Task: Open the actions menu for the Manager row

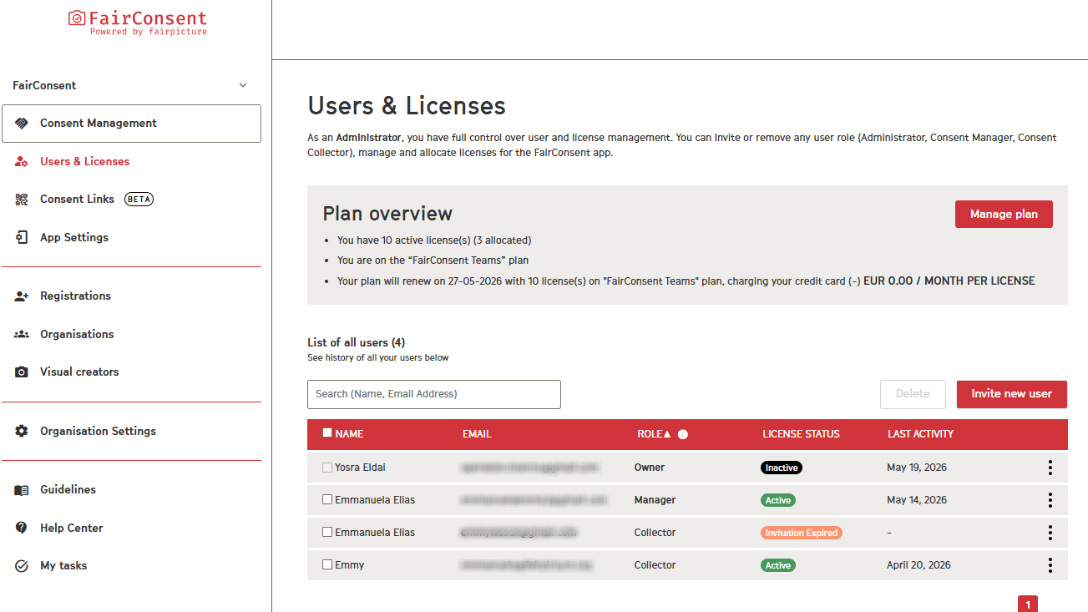Action: tap(1050, 500)
